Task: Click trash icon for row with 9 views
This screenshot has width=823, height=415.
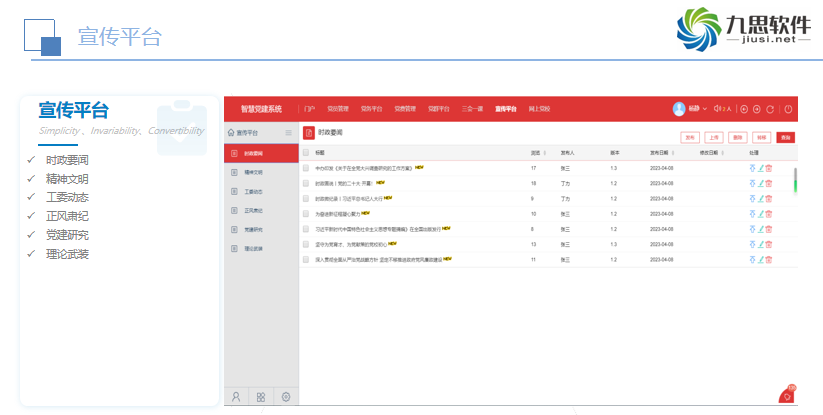Action: tap(769, 199)
